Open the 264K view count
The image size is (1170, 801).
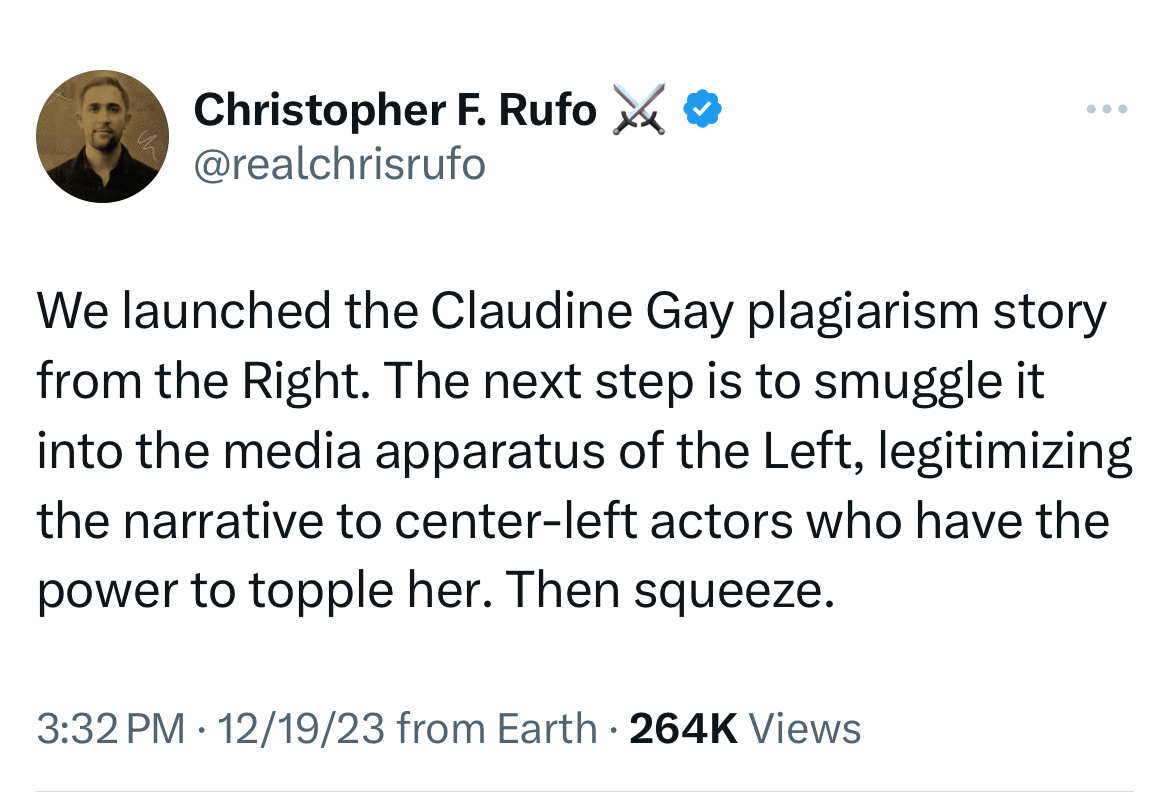click(x=684, y=728)
